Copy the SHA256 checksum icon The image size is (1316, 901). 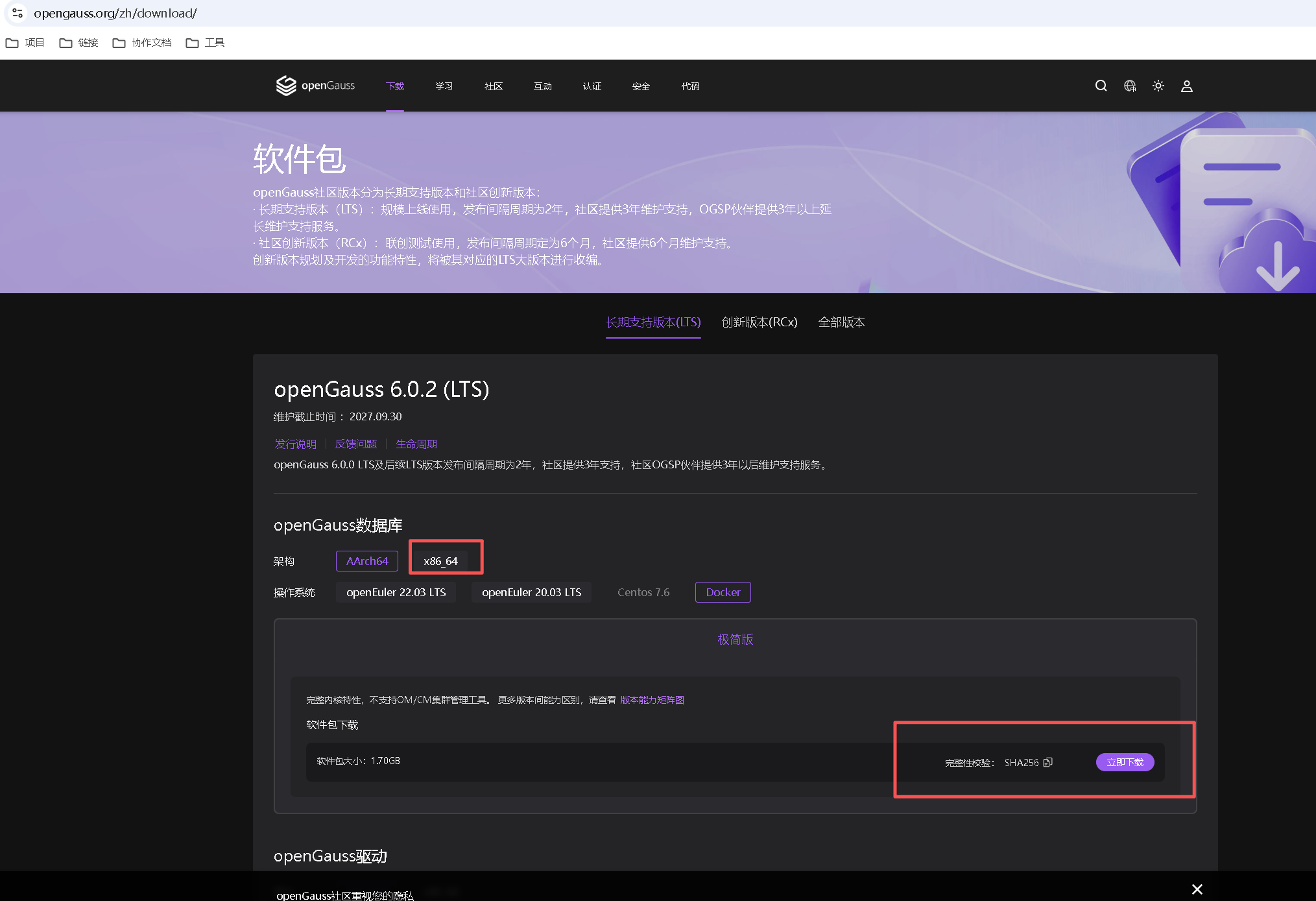[x=1047, y=762]
